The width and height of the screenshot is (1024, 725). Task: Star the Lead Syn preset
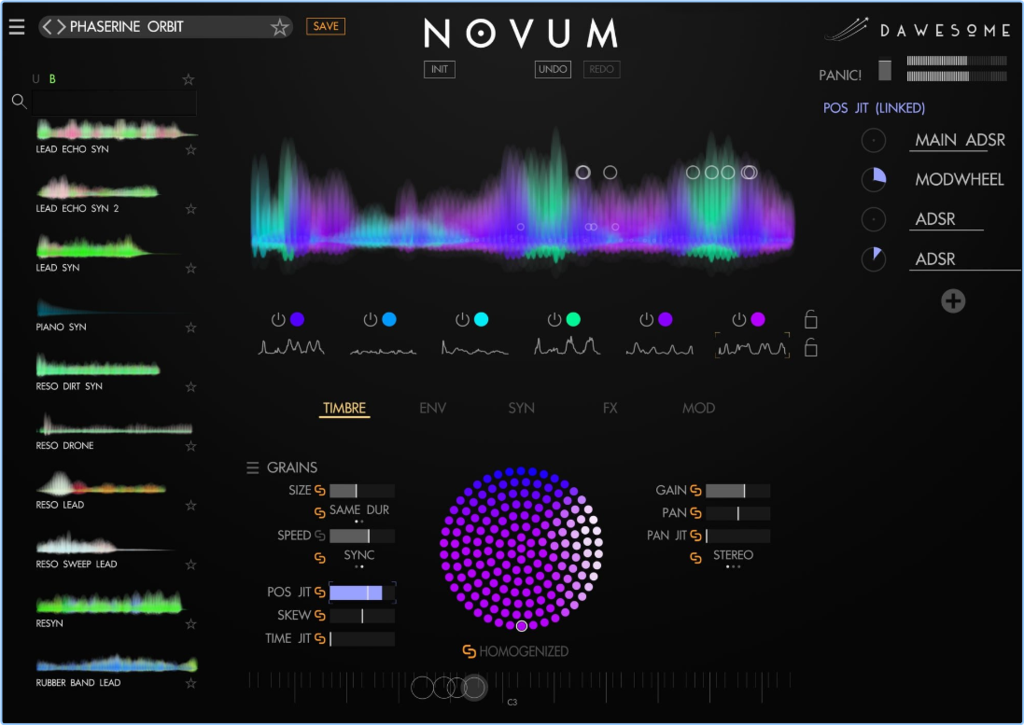191,268
